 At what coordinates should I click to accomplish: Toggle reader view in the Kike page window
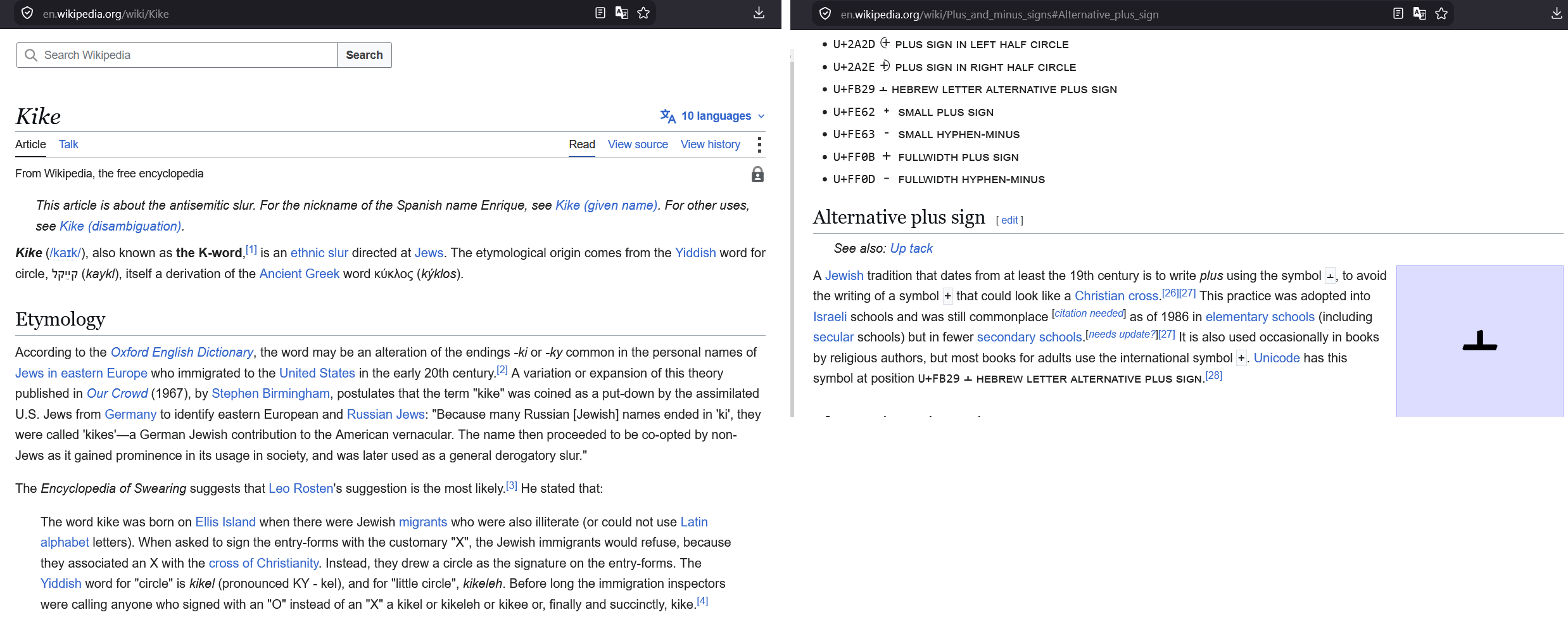pos(600,13)
